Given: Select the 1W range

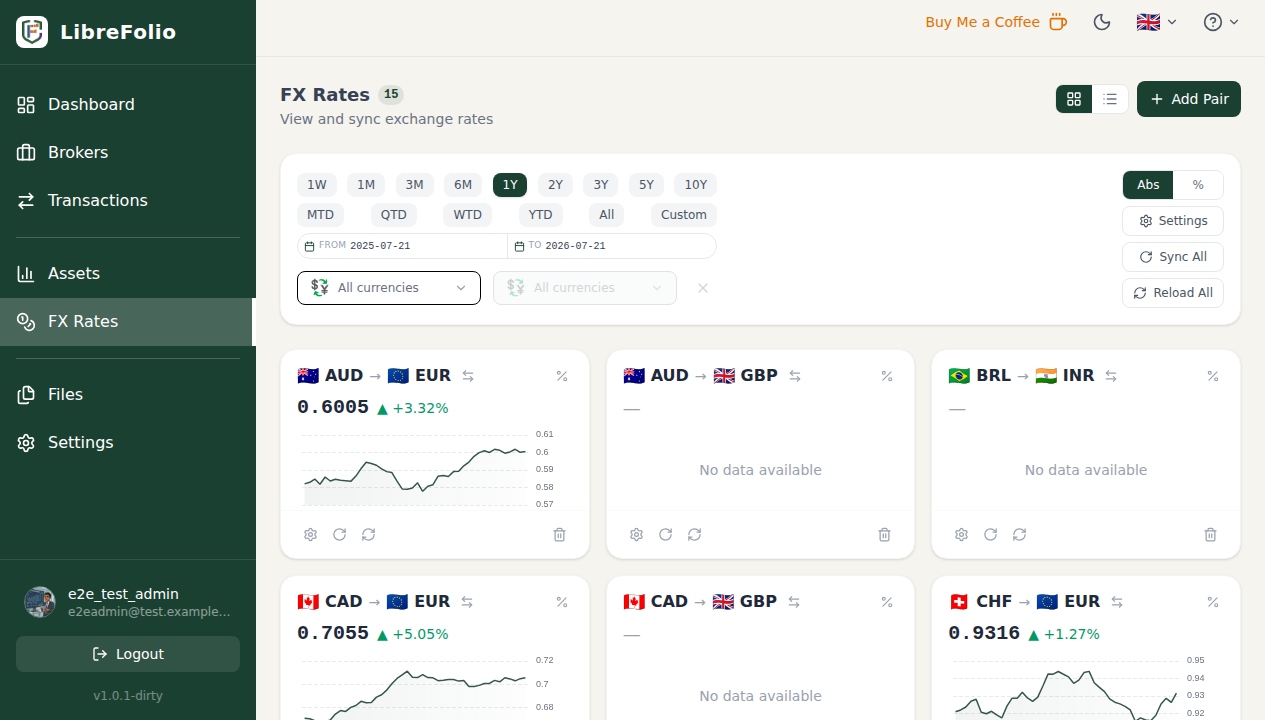Looking at the screenshot, I should (x=316, y=185).
